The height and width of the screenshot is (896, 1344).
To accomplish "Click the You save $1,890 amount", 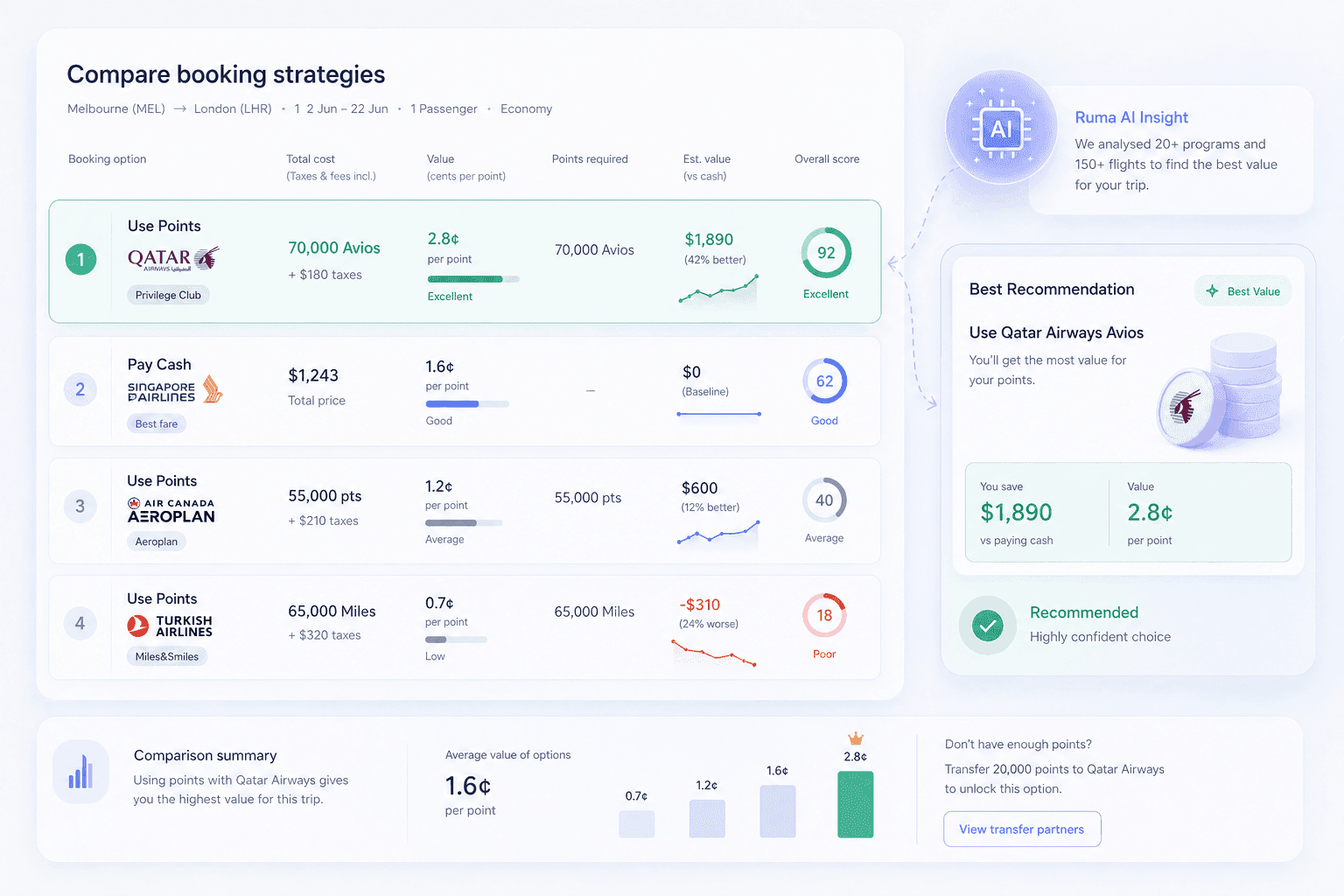I will click(x=1016, y=512).
